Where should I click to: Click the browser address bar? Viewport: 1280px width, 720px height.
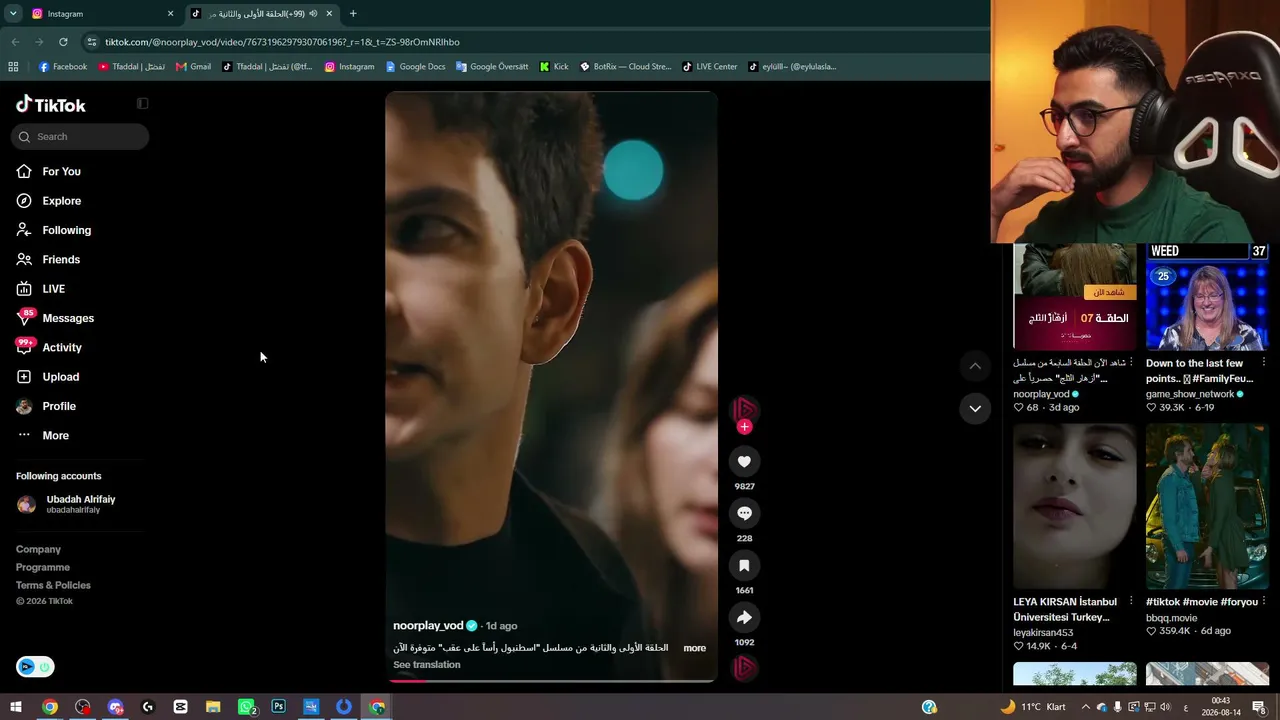pyautogui.click(x=530, y=42)
